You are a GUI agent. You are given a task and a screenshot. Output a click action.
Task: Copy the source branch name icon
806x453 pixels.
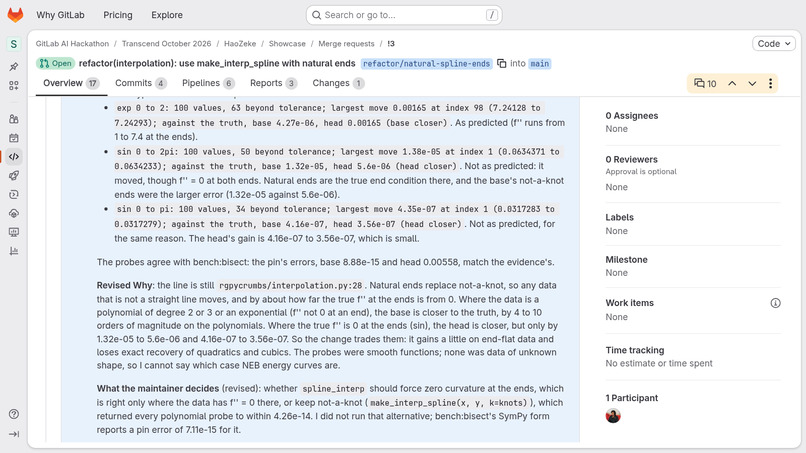click(502, 63)
